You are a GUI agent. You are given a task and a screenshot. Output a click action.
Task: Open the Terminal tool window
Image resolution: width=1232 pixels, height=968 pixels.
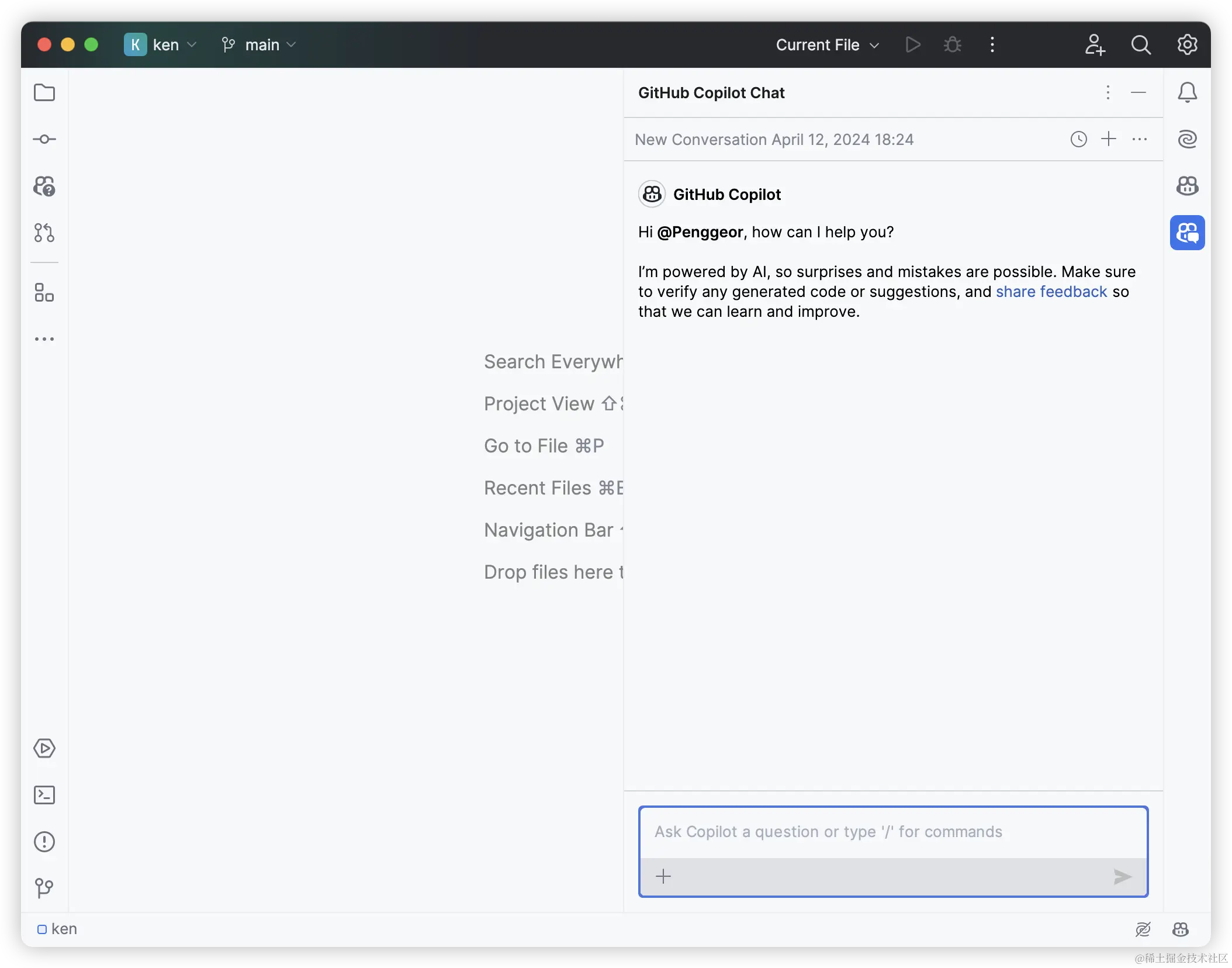[44, 795]
